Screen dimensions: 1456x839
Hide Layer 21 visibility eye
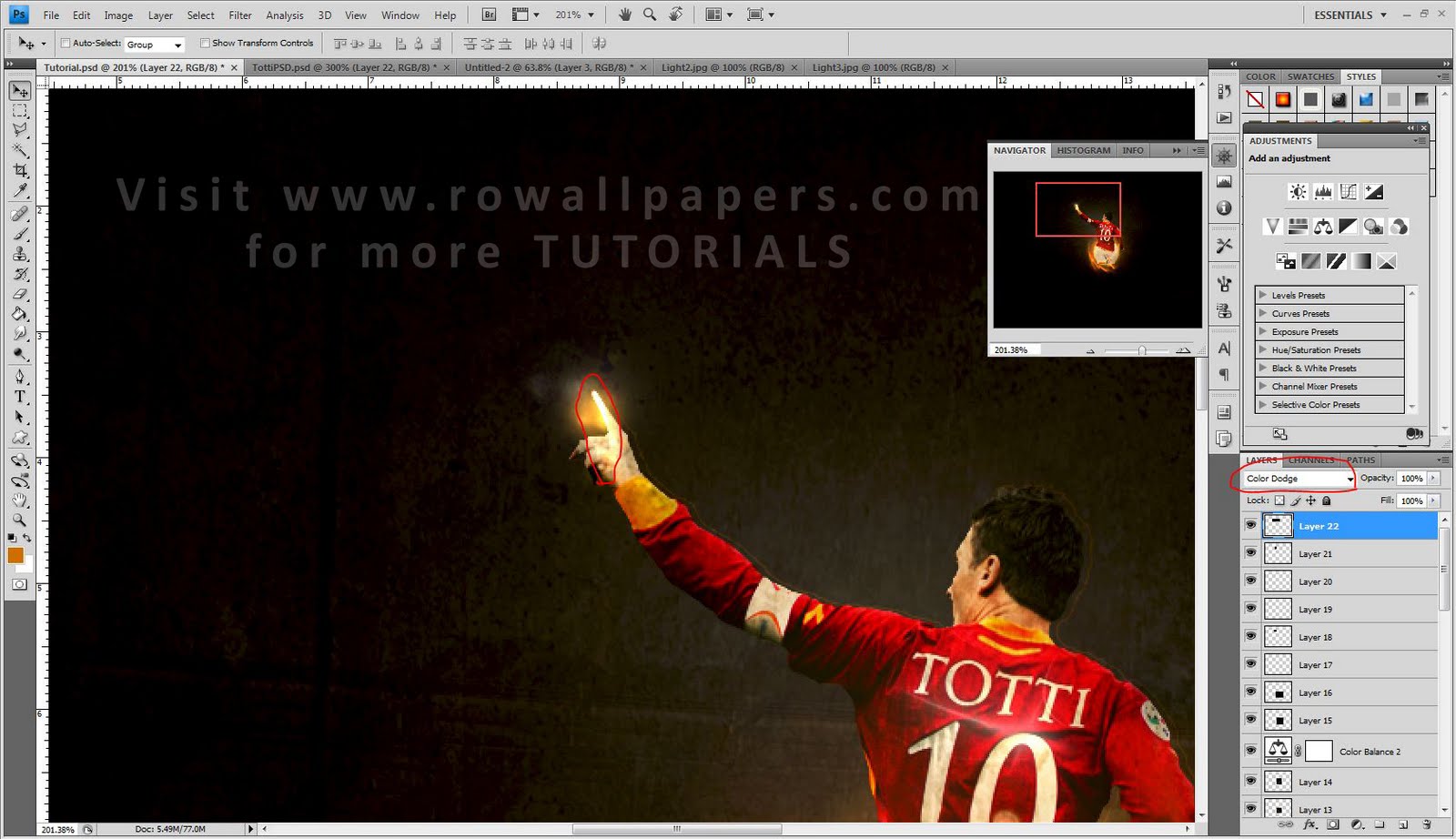(x=1250, y=553)
